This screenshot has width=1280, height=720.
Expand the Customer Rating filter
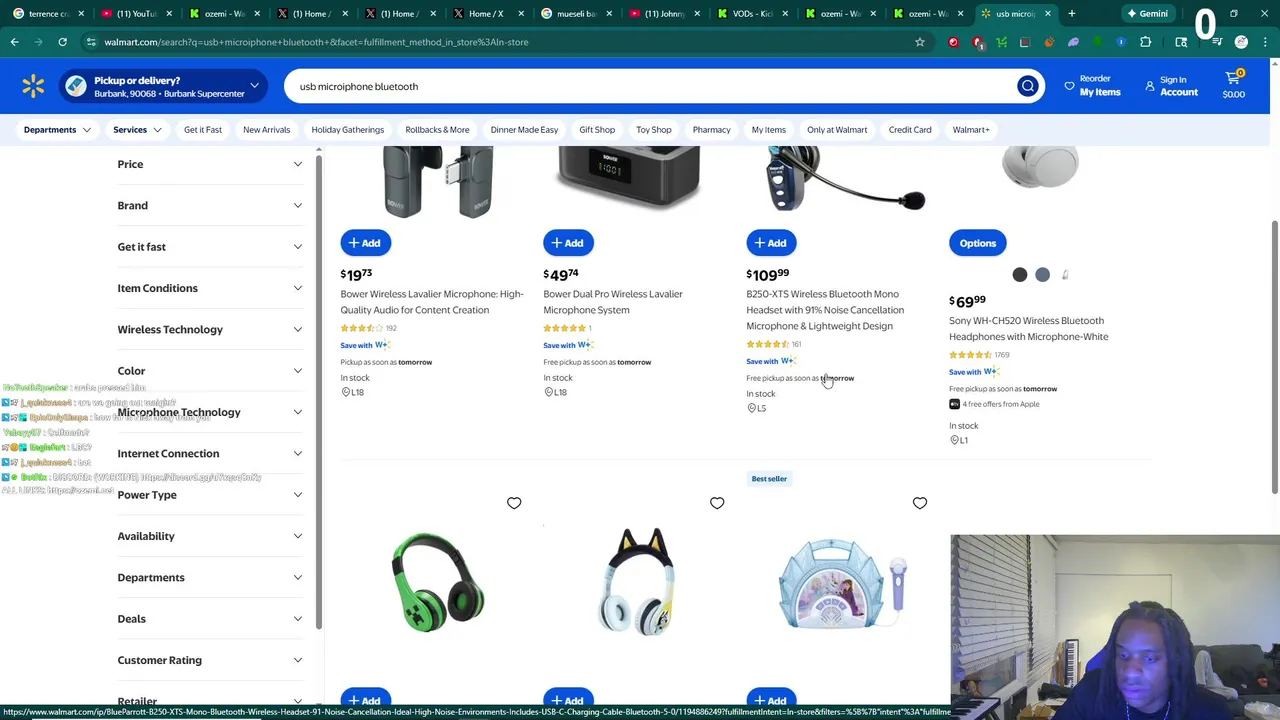[209, 660]
